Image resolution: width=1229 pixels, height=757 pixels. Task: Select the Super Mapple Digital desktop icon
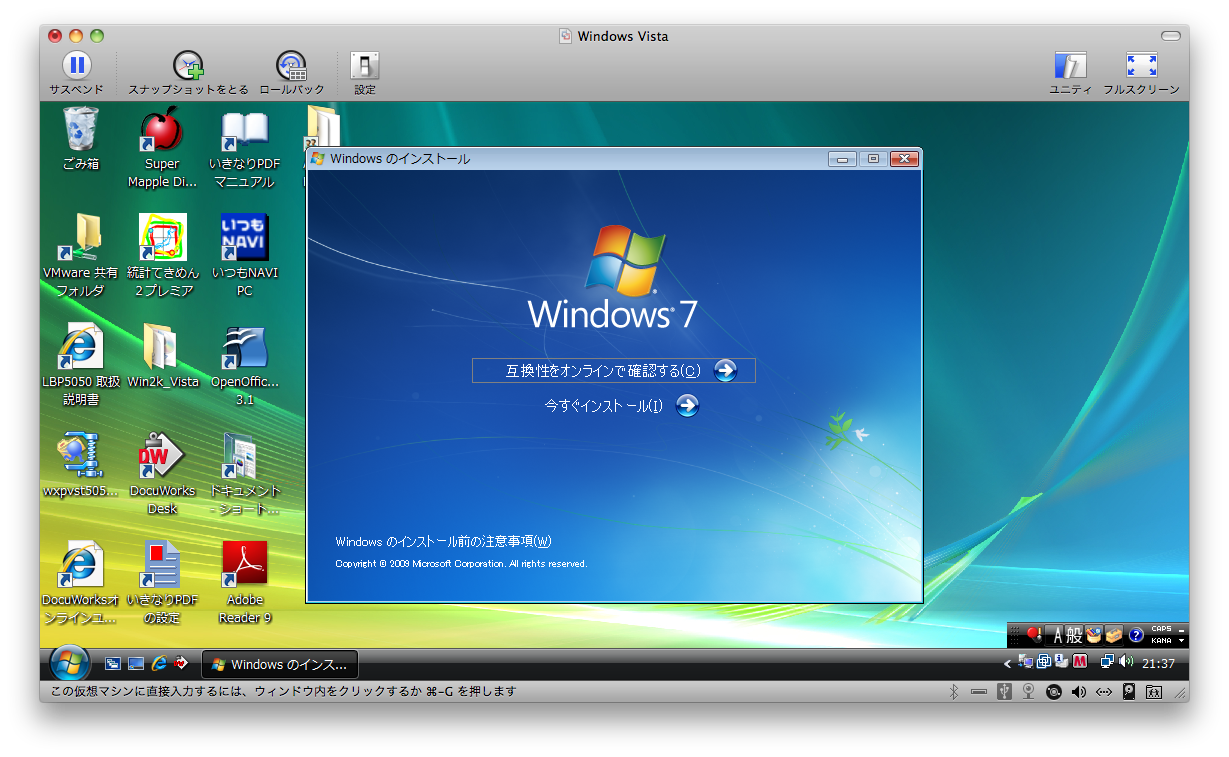pyautogui.click(x=162, y=150)
